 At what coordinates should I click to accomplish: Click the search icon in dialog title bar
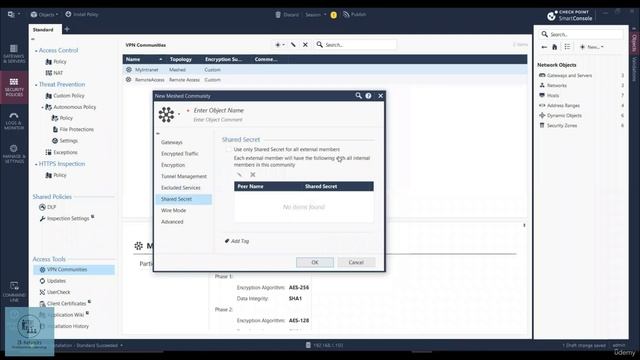tap(358, 96)
